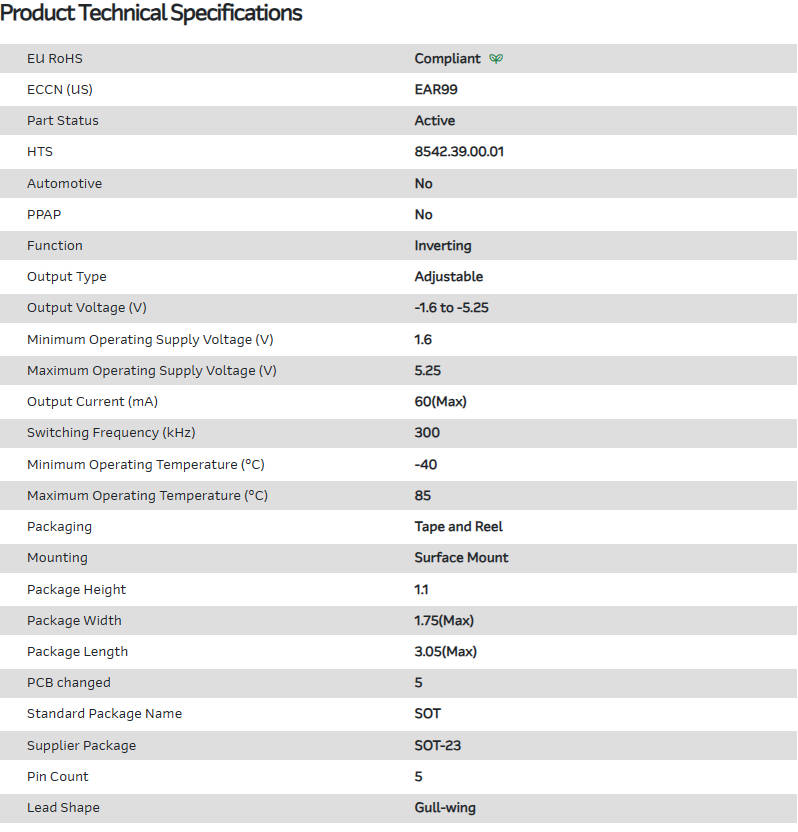Select the Supplier Package SOT-23 value

(x=437, y=746)
